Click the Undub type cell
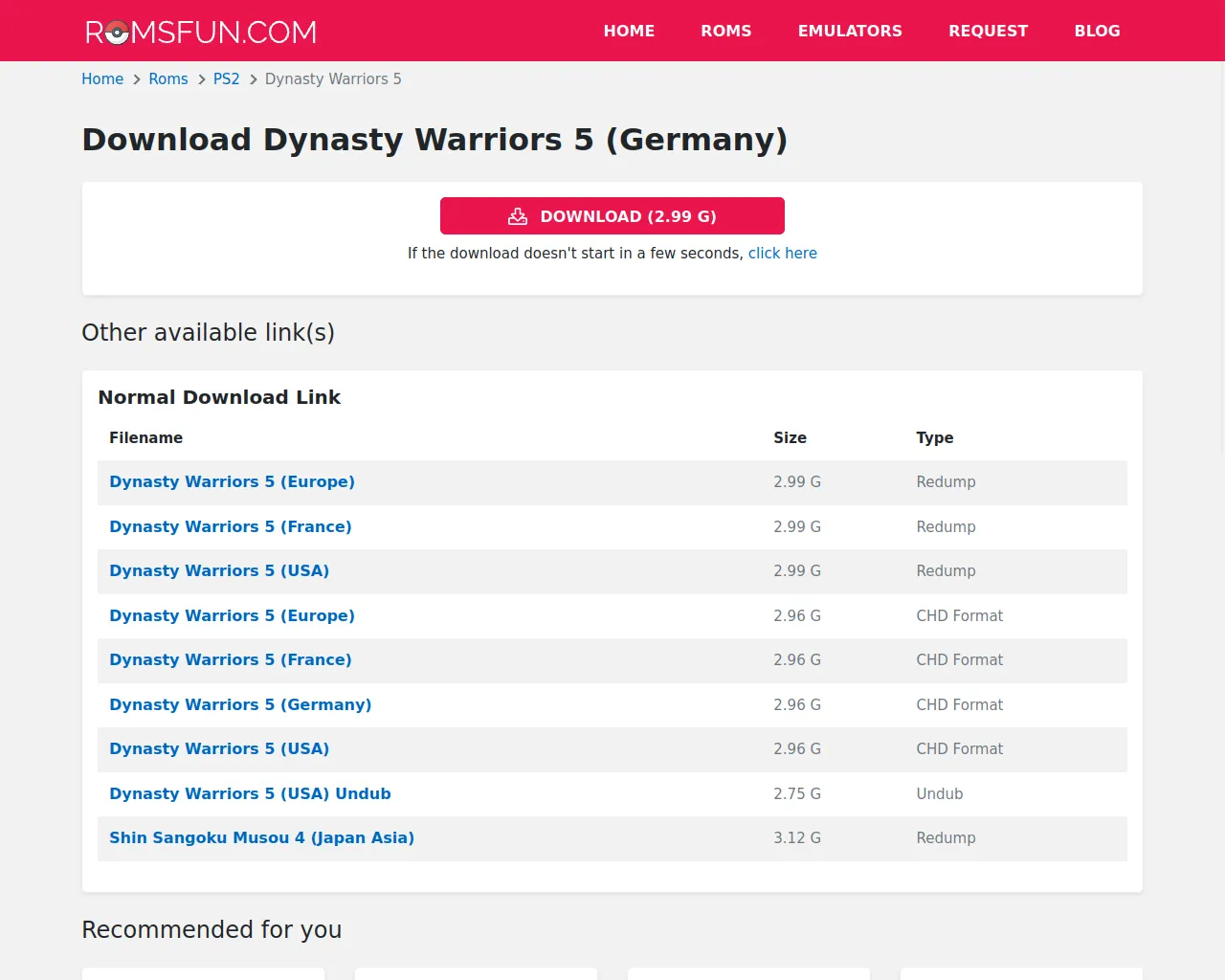Screen dimensions: 1225x980 click(940, 794)
